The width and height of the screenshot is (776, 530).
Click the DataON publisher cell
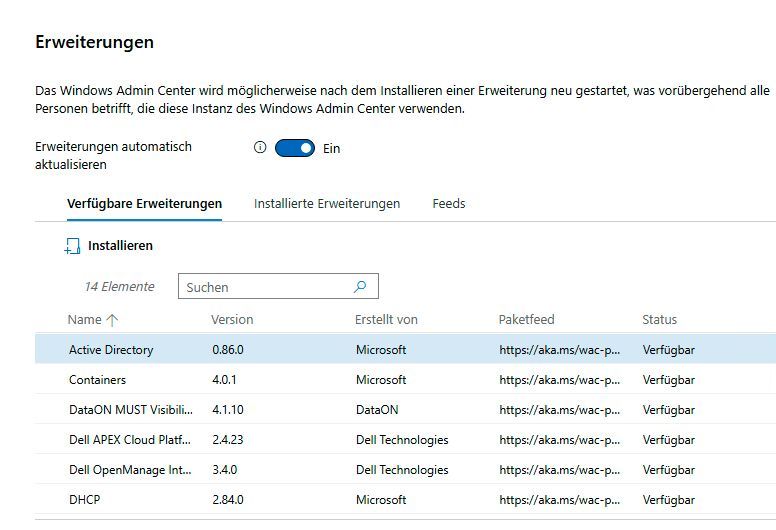point(377,410)
